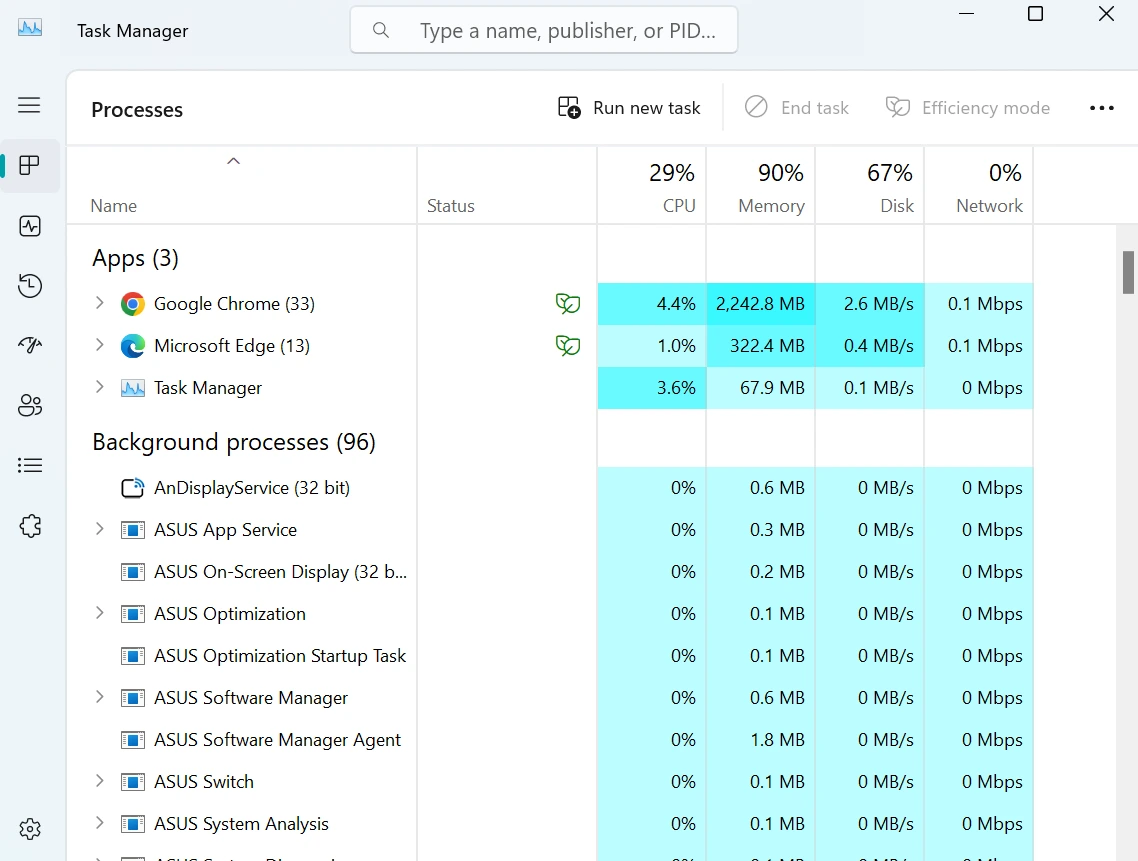This screenshot has height=861, width=1138.
Task: Click the vertical scrollbar thumb
Action: pos(1128,272)
